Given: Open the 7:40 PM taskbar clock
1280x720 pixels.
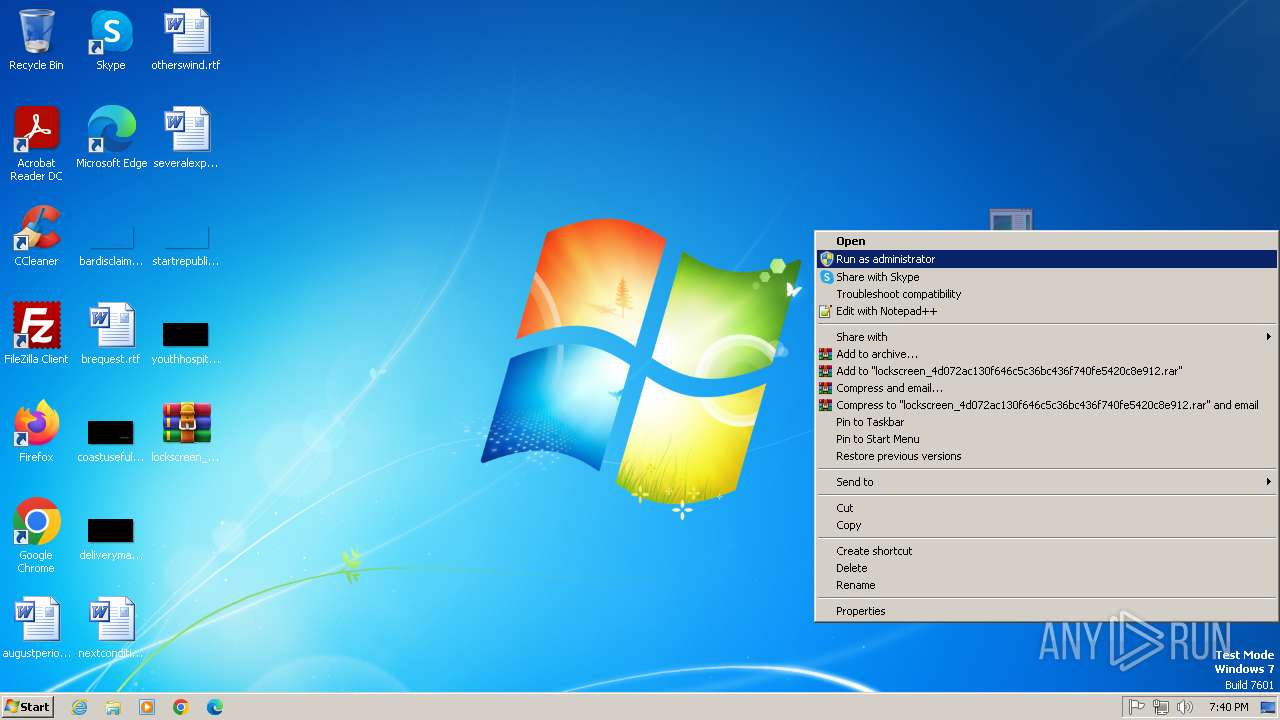Looking at the screenshot, I should click(x=1228, y=707).
